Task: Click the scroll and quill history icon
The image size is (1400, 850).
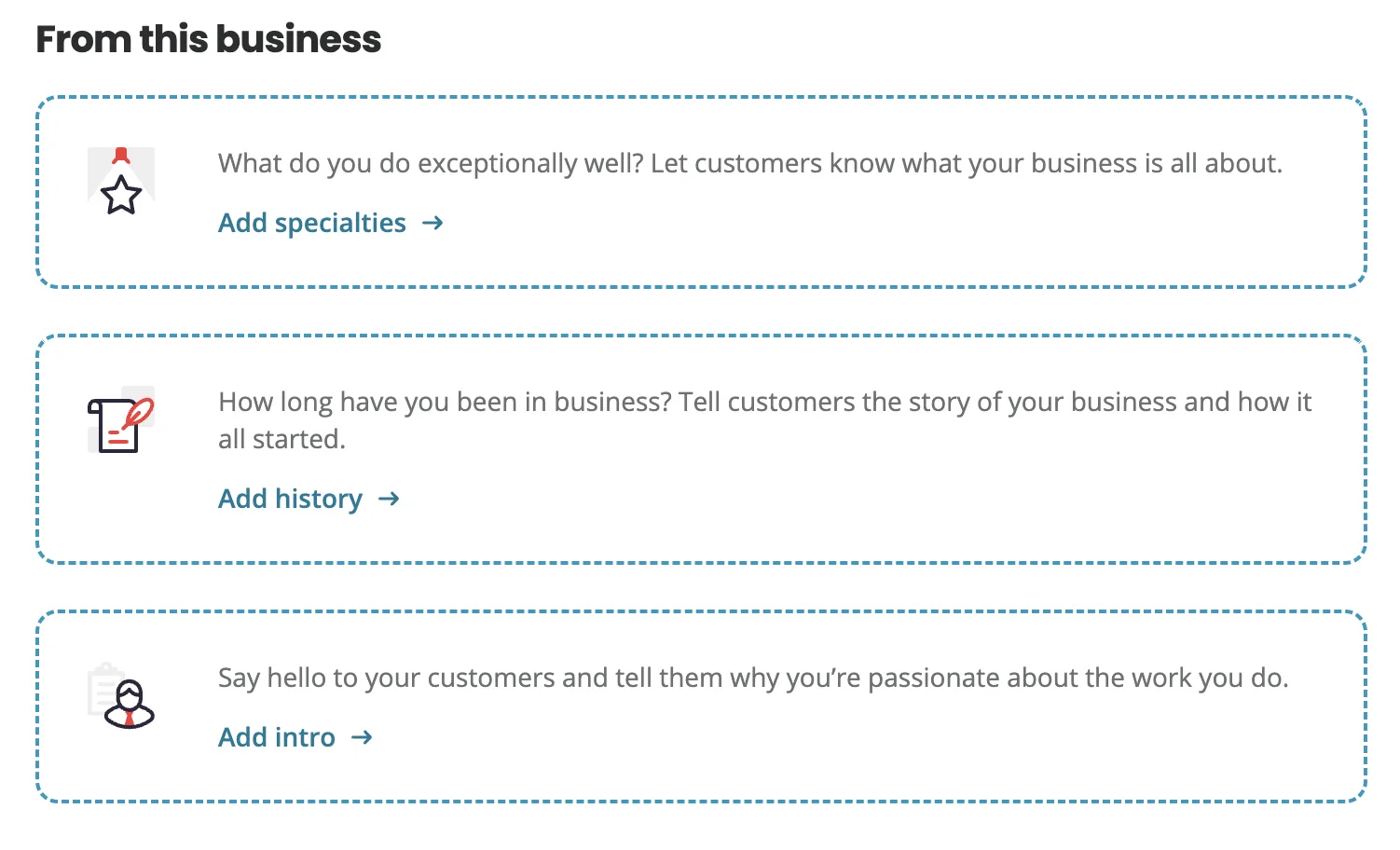Action: click(x=121, y=419)
